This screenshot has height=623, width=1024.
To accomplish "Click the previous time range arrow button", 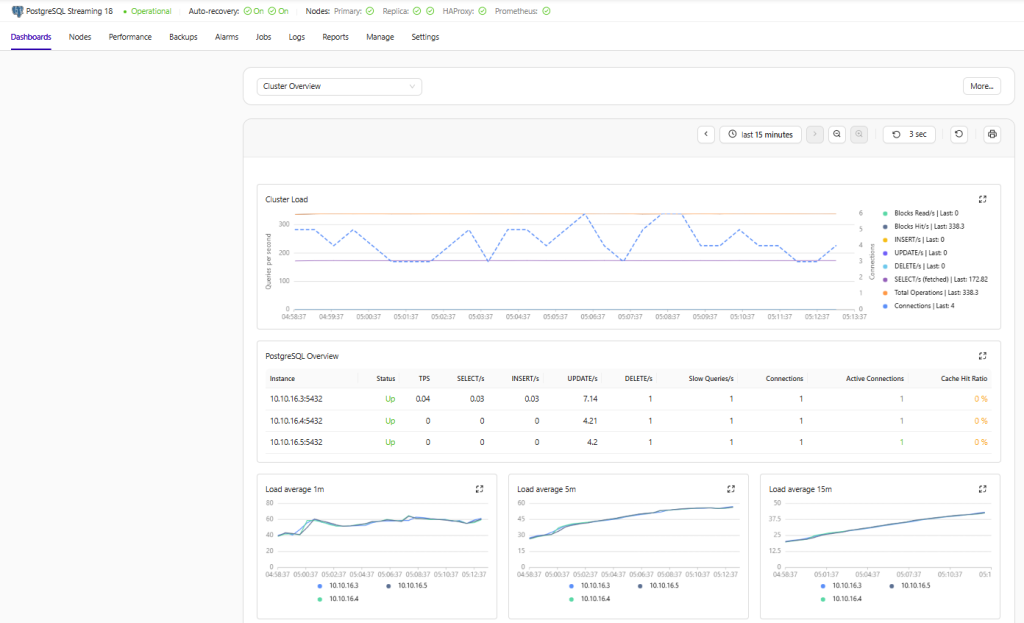I will pyautogui.click(x=706, y=134).
